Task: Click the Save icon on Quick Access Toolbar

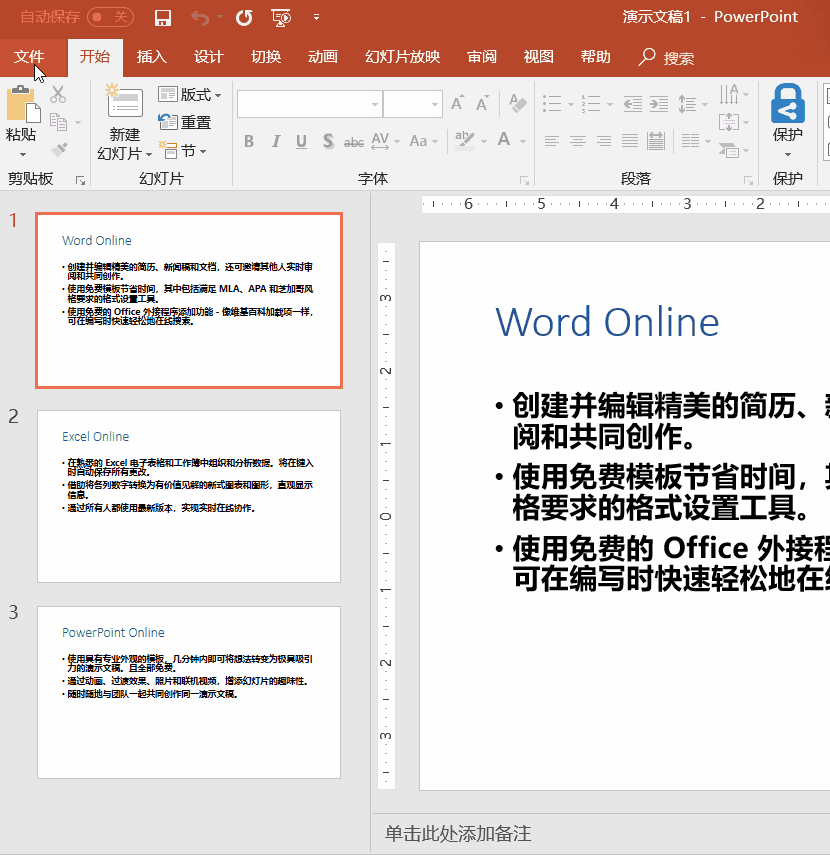Action: pyautogui.click(x=163, y=17)
